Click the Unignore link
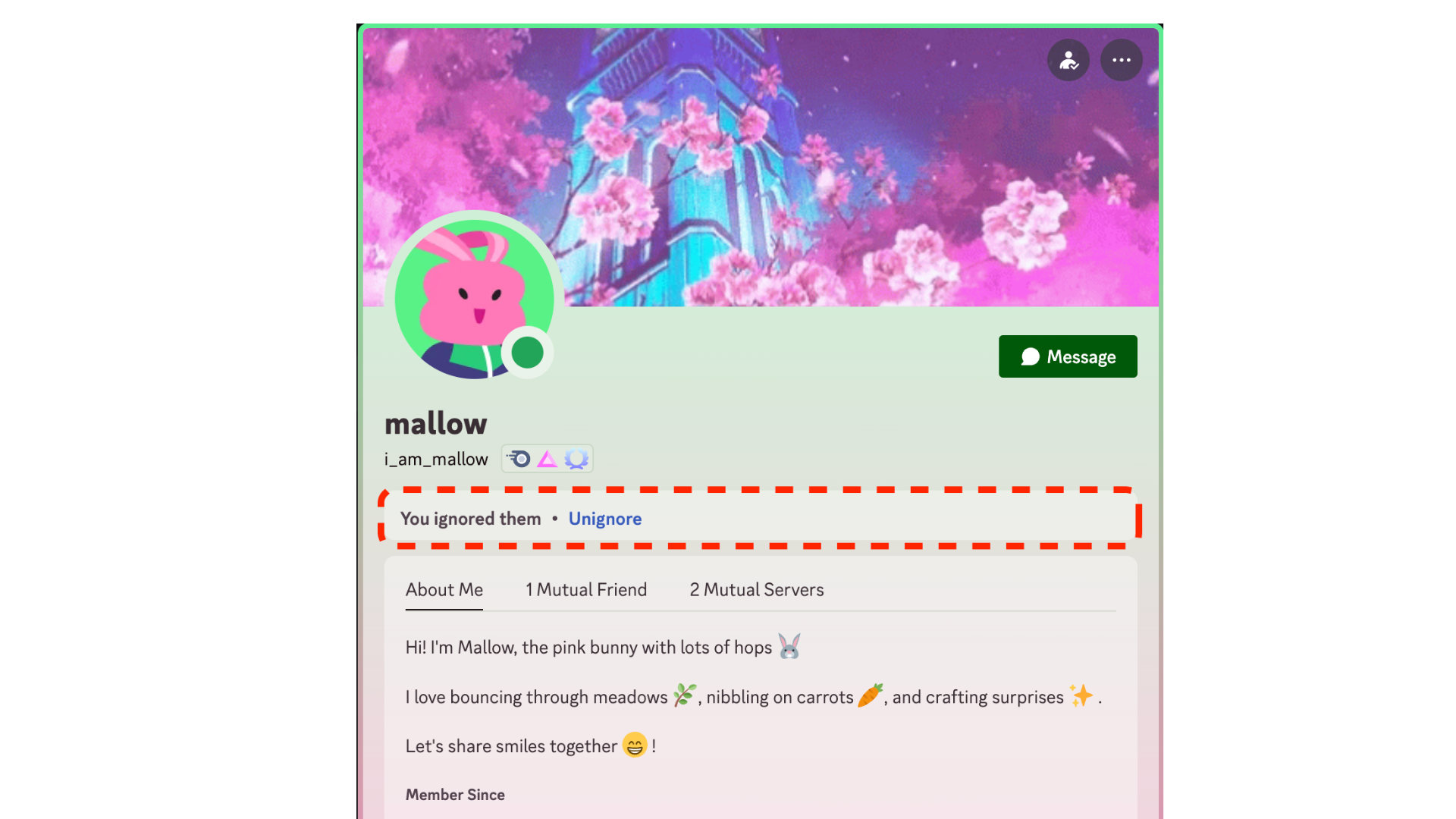1456x819 pixels. coord(605,519)
